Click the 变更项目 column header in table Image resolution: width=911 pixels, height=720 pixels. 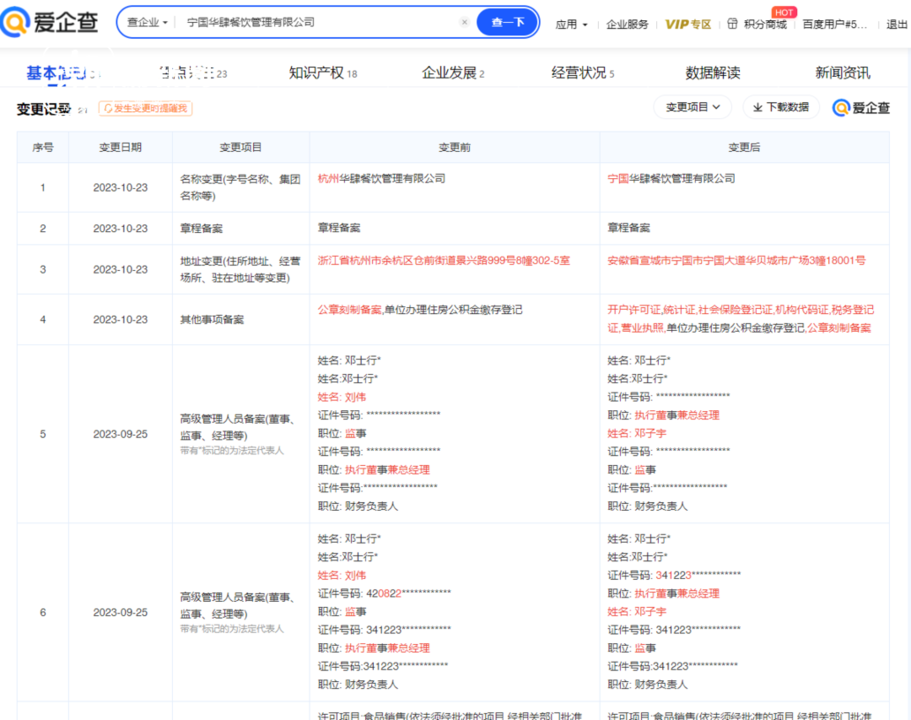[241, 148]
